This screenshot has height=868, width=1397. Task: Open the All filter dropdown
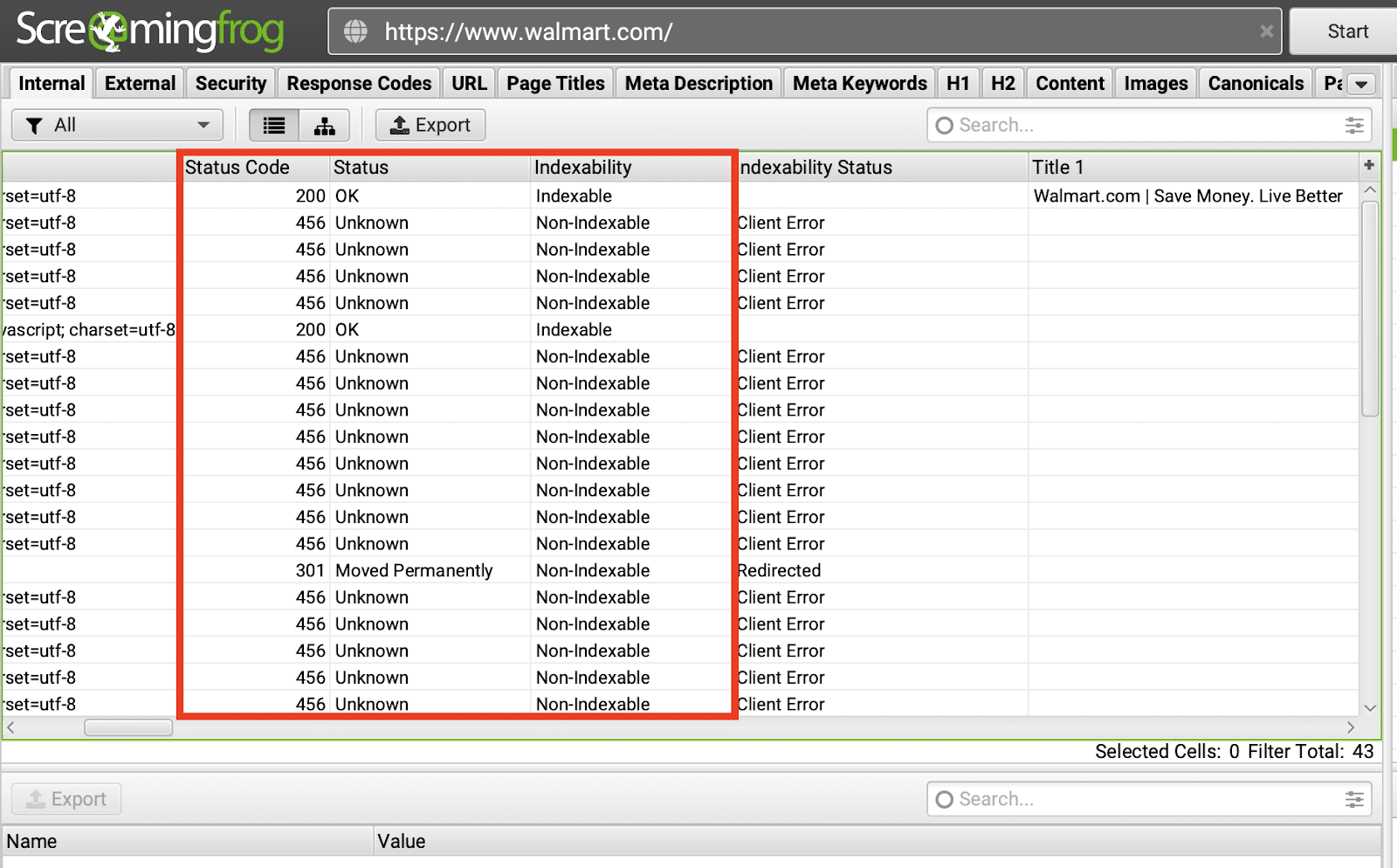point(117,126)
